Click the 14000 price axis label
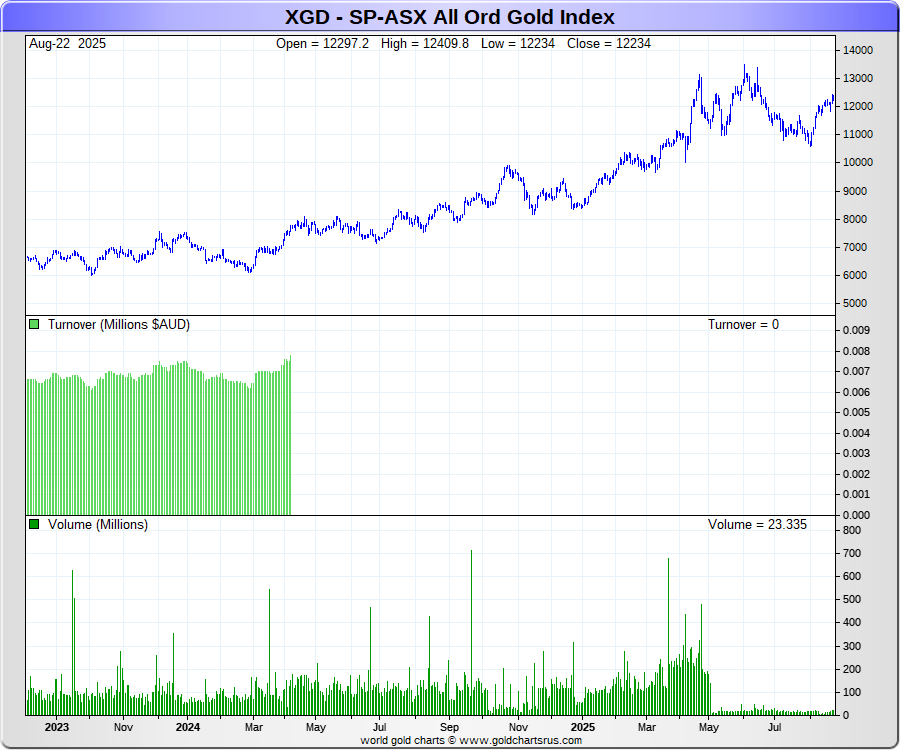 tap(858, 50)
